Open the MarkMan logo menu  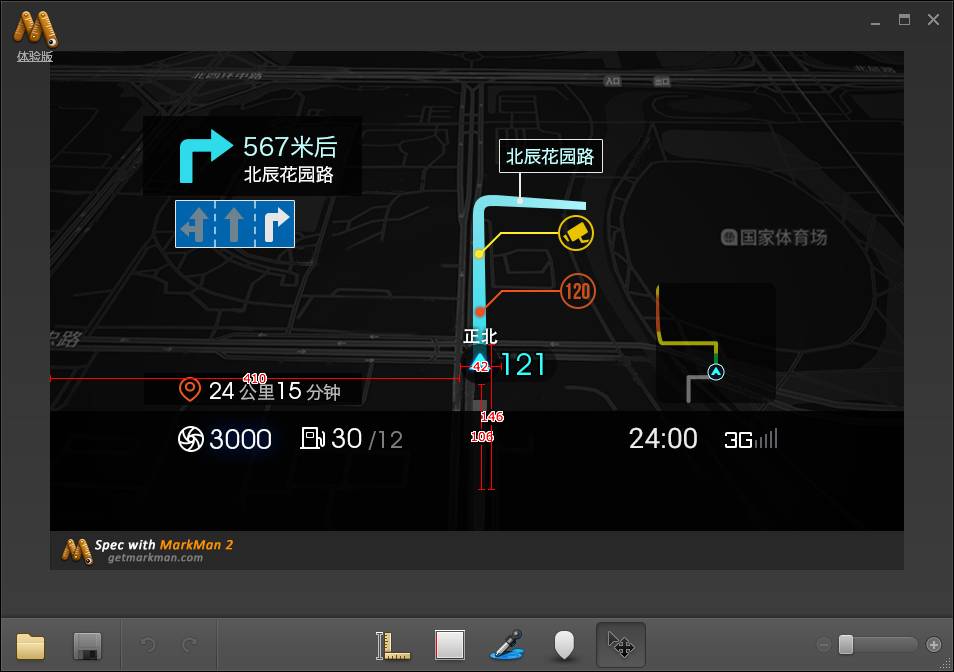click(x=35, y=28)
